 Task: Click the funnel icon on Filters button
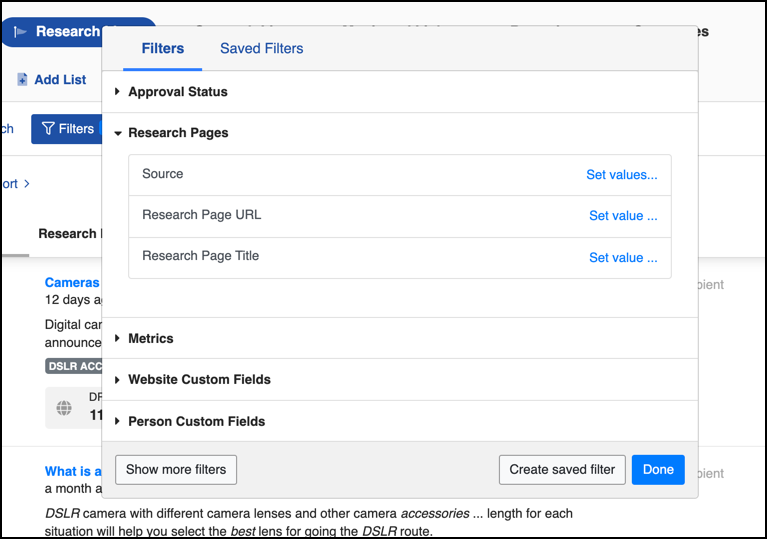(48, 129)
